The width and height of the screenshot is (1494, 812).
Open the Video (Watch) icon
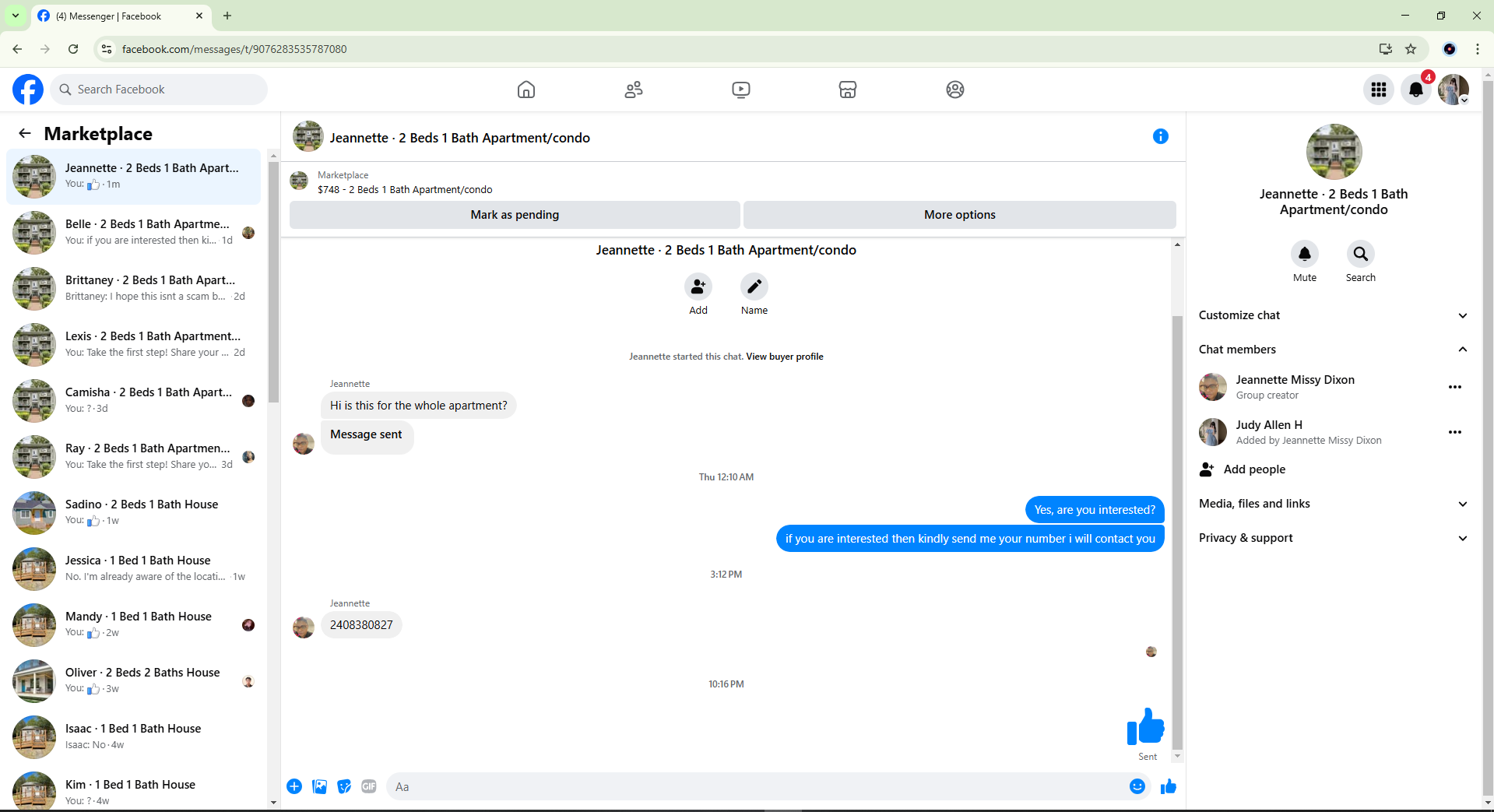[741, 90]
